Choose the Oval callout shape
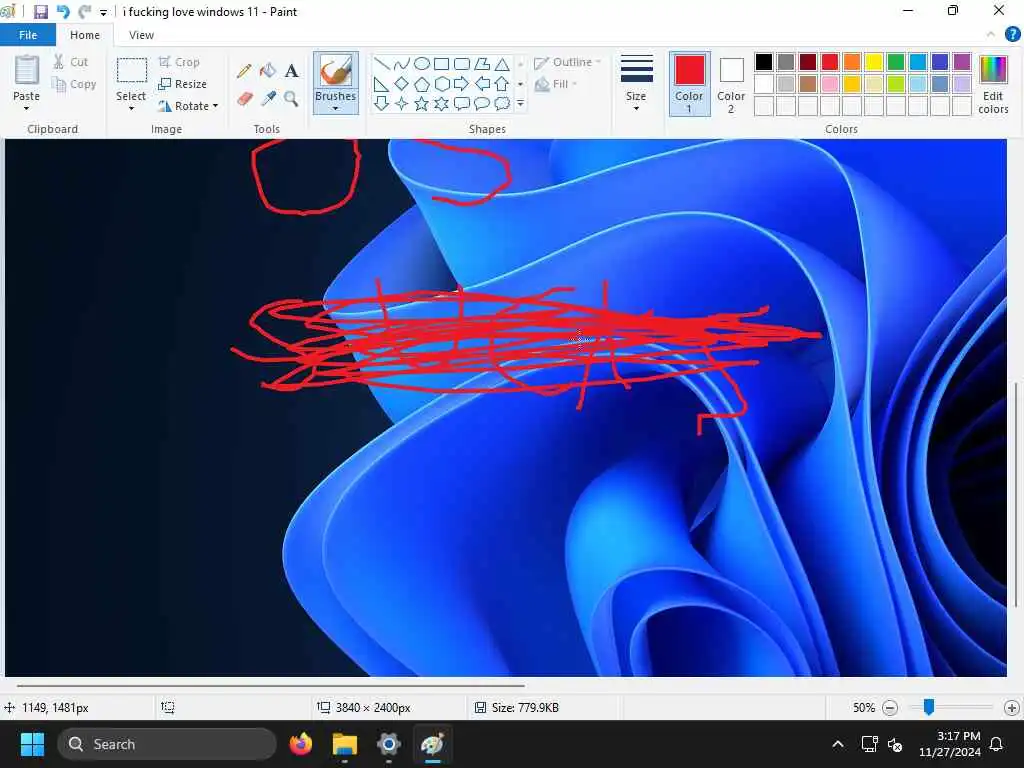1024x768 pixels. click(x=481, y=103)
